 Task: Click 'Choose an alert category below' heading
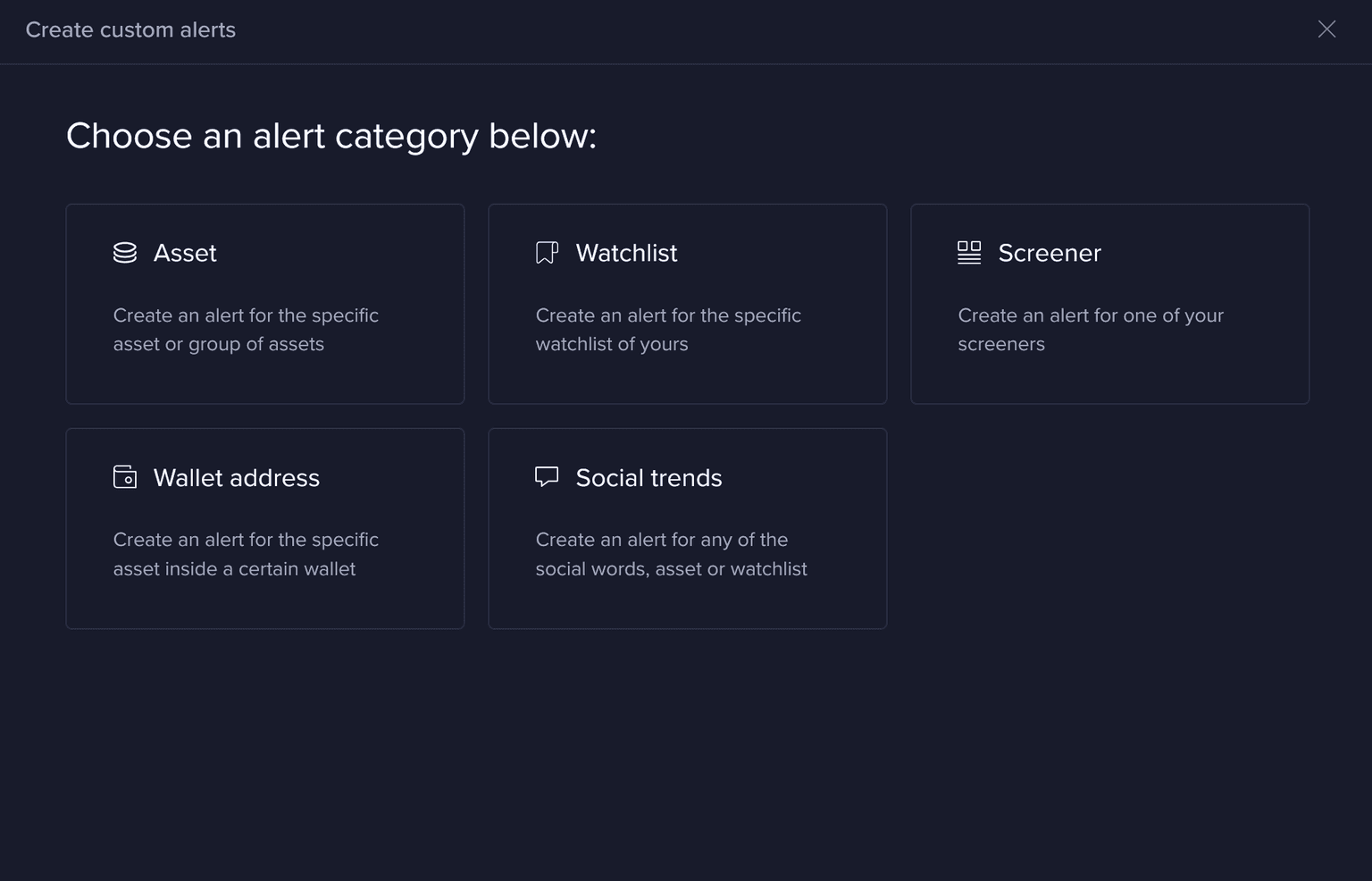pos(330,136)
